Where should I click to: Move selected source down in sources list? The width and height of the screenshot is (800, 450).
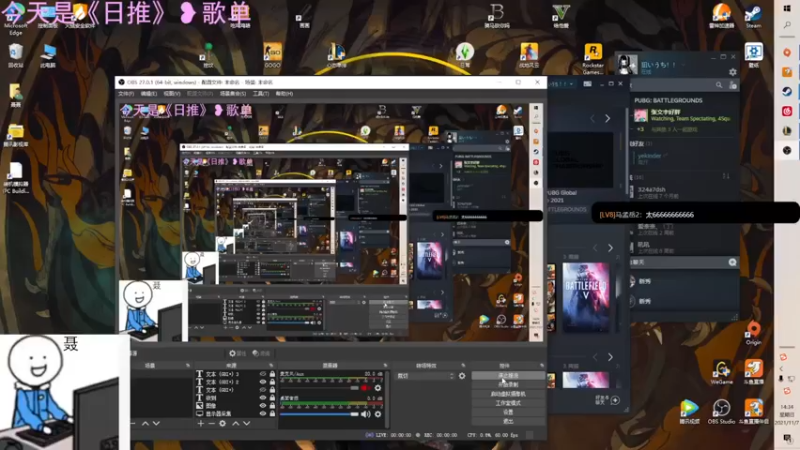tap(247, 423)
